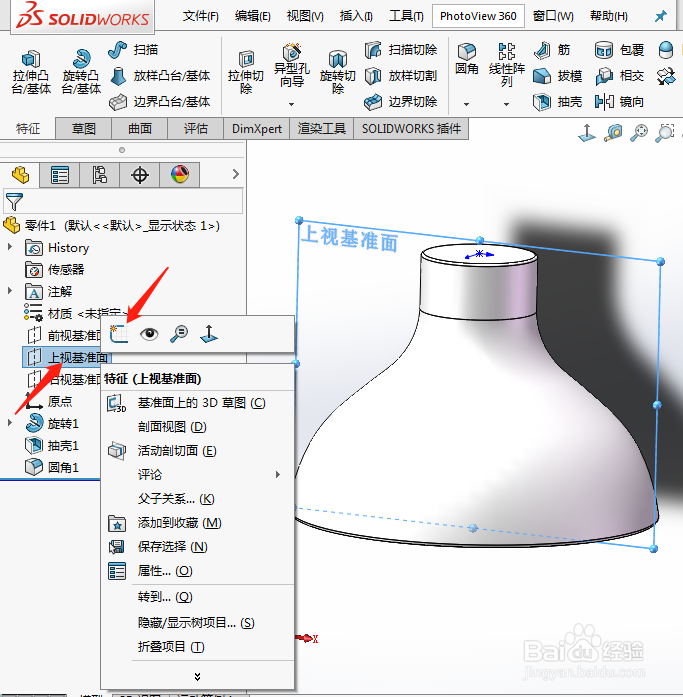The width and height of the screenshot is (683, 697).
Task: Select the Extruded Boss/Base (拉伸凸台/基体) tool
Action: (31, 72)
